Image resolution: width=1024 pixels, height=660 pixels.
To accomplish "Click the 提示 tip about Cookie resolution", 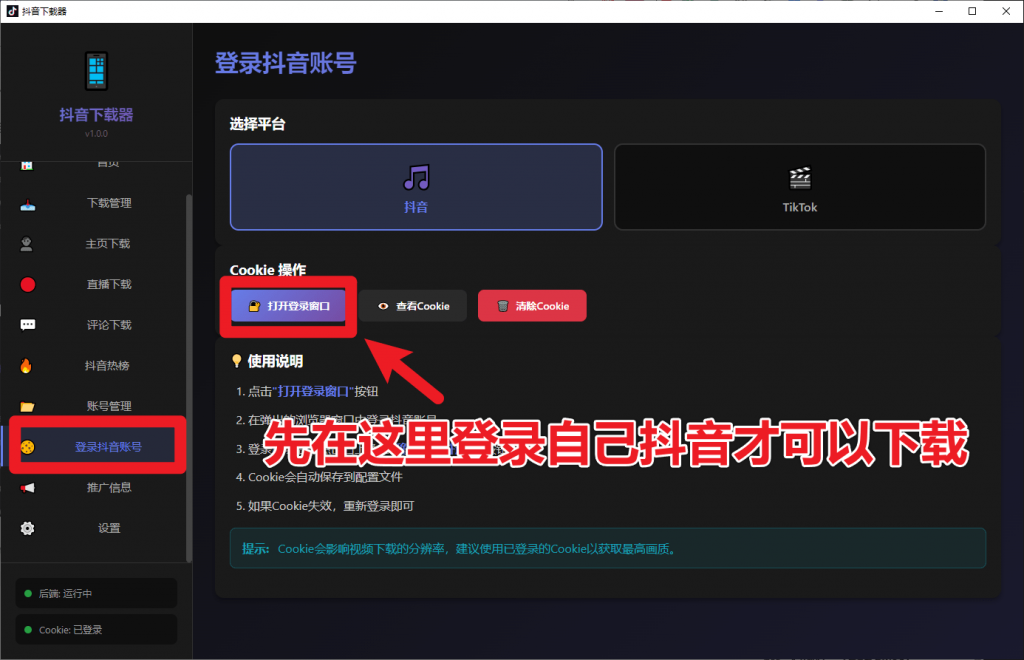I will [608, 548].
